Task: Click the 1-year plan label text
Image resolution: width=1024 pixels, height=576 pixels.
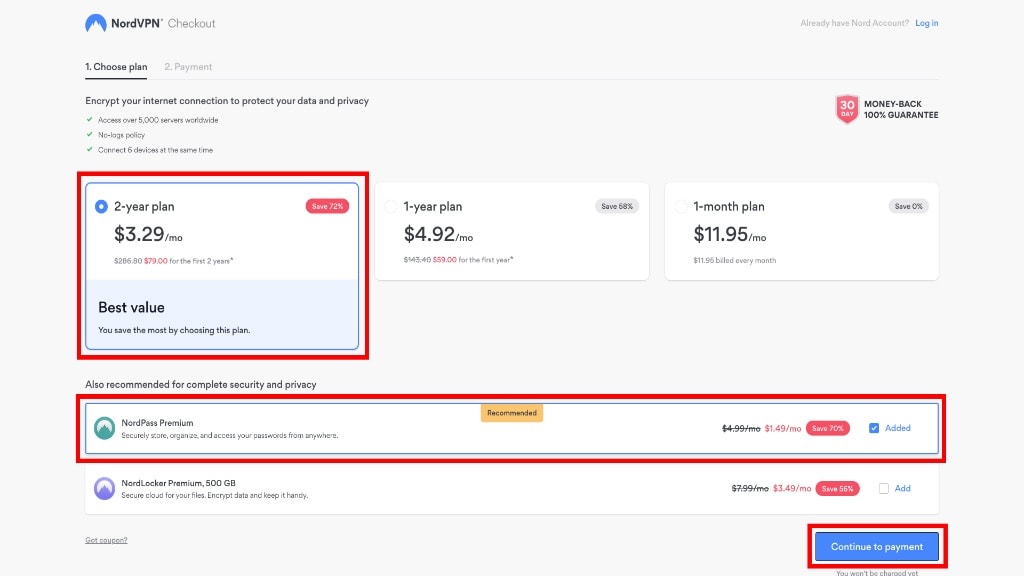Action: 433,206
